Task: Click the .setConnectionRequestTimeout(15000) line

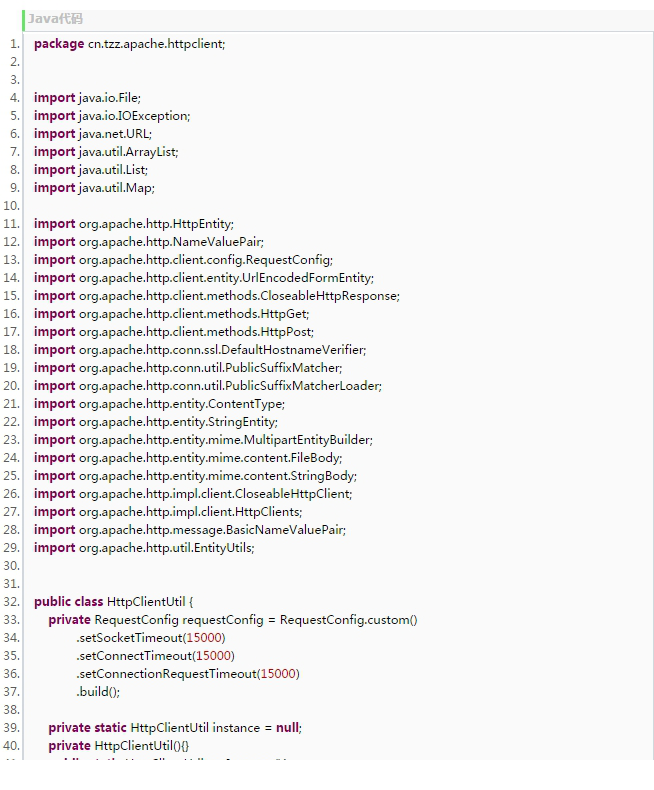Action: click(x=188, y=674)
